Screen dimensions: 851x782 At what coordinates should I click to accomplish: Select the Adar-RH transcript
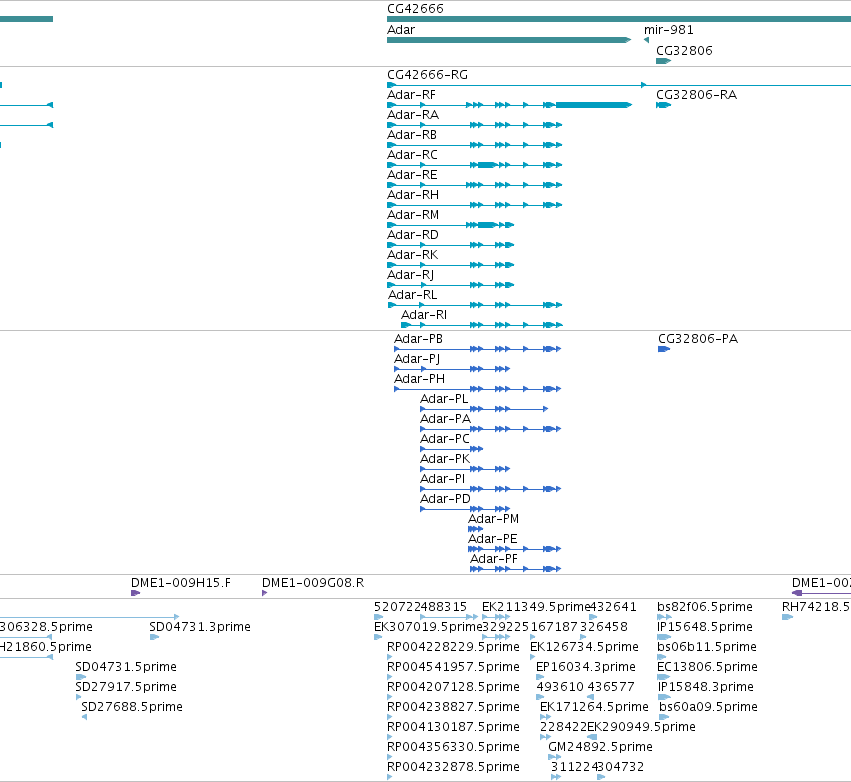click(x=474, y=205)
